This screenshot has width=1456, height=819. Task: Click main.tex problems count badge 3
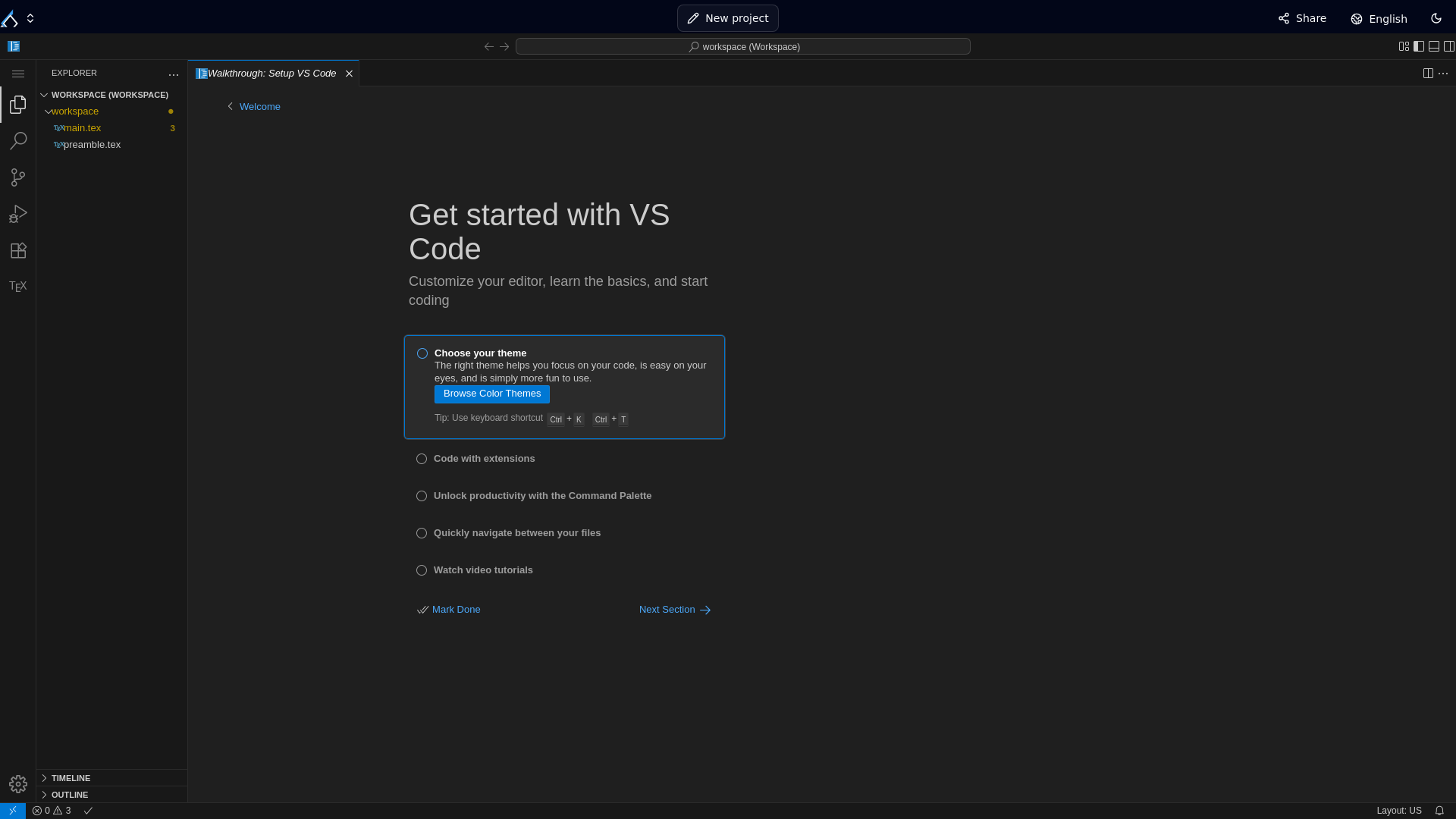[173, 128]
